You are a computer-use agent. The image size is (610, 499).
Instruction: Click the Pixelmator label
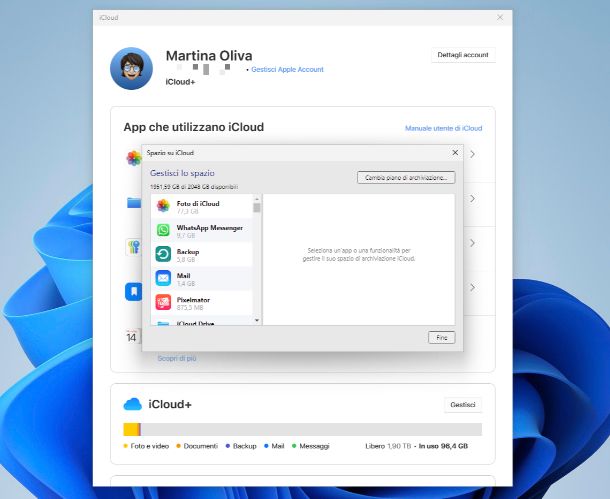click(193, 300)
